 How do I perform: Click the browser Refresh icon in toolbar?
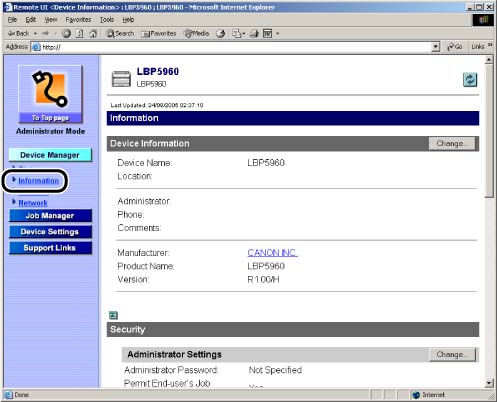80,33
